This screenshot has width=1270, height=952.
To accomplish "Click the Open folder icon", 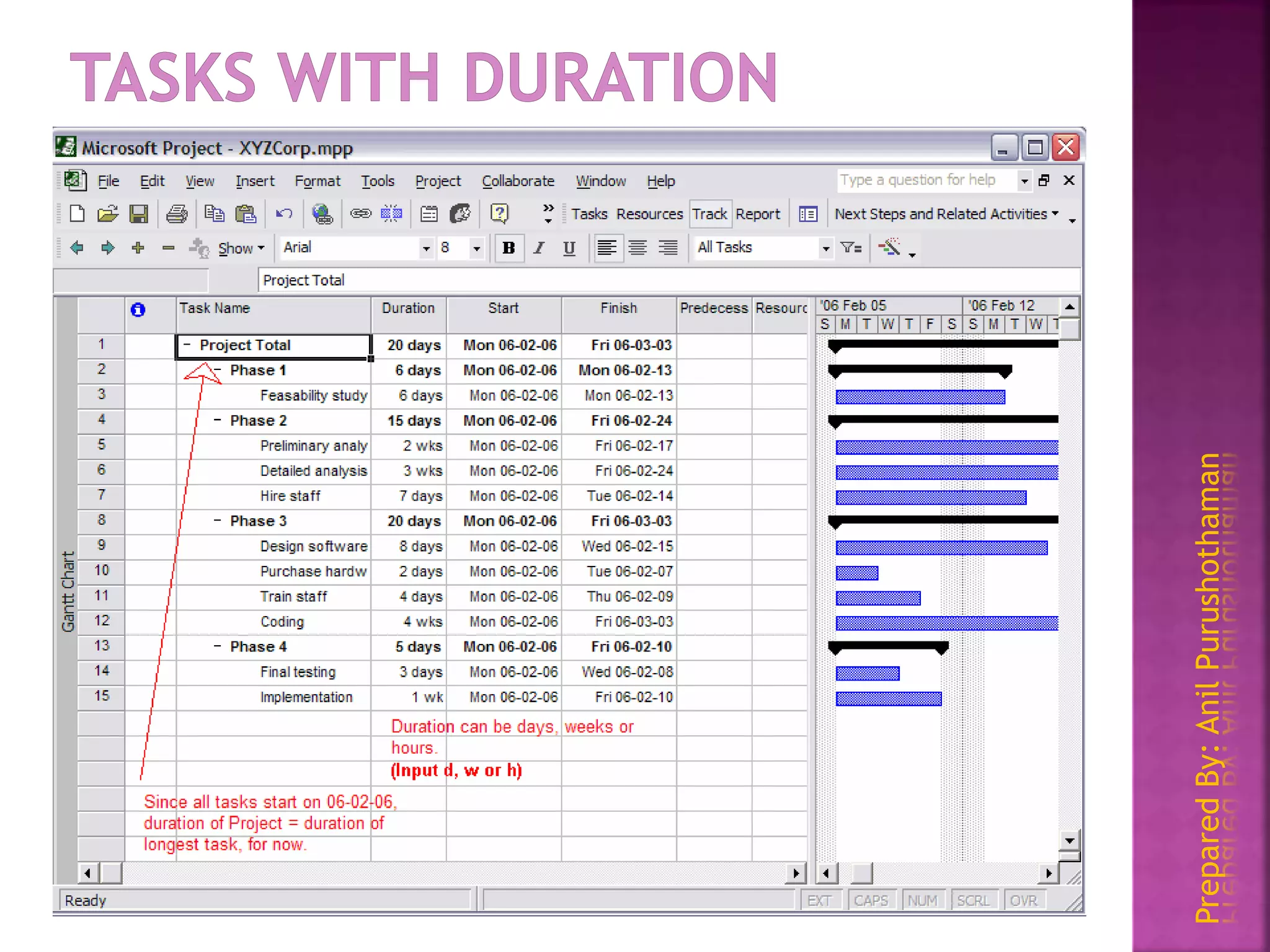I will (x=107, y=214).
